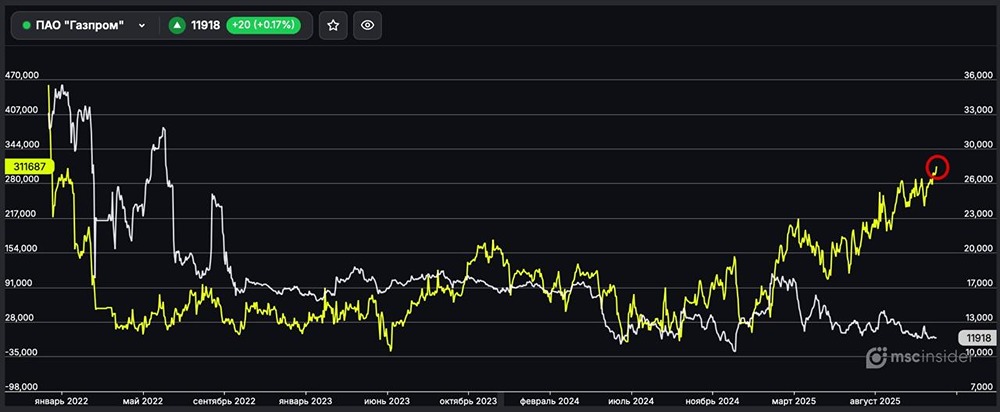Select the октябрь 2023 date on the axis
1000x412 pixels.
pos(468,400)
